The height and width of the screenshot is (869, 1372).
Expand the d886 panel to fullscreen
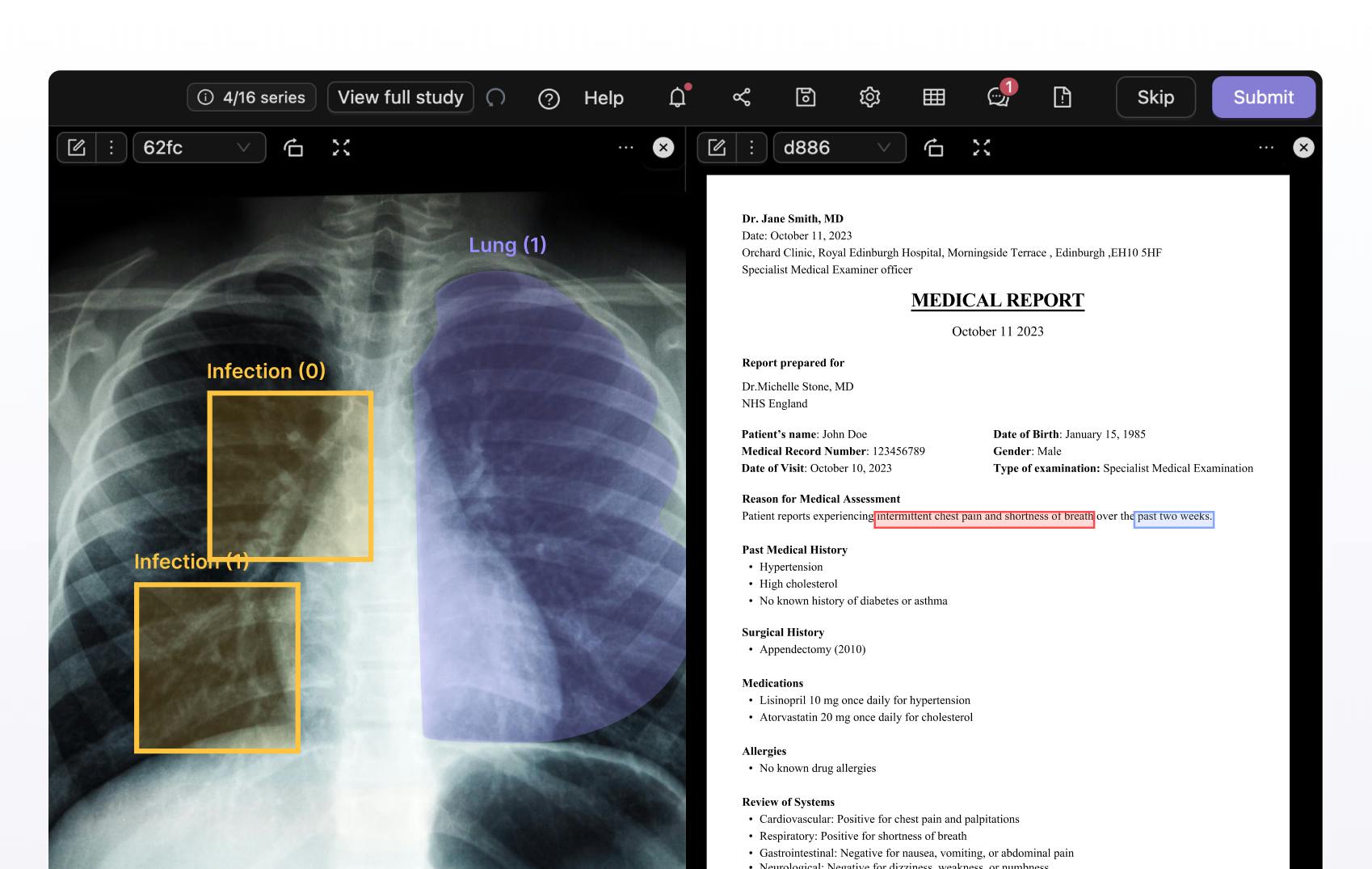click(982, 148)
